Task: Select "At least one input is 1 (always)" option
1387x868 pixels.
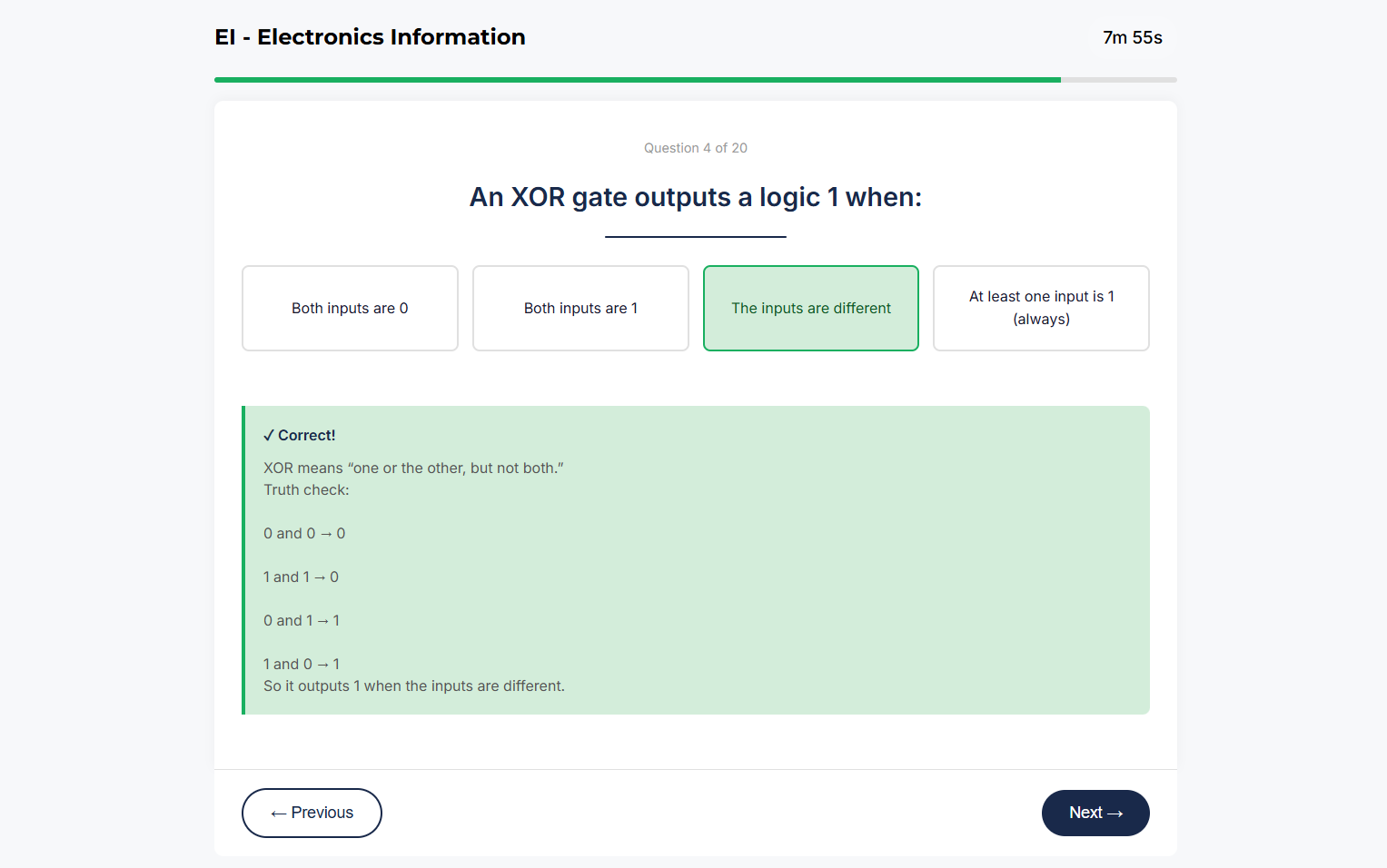Action: point(1041,308)
